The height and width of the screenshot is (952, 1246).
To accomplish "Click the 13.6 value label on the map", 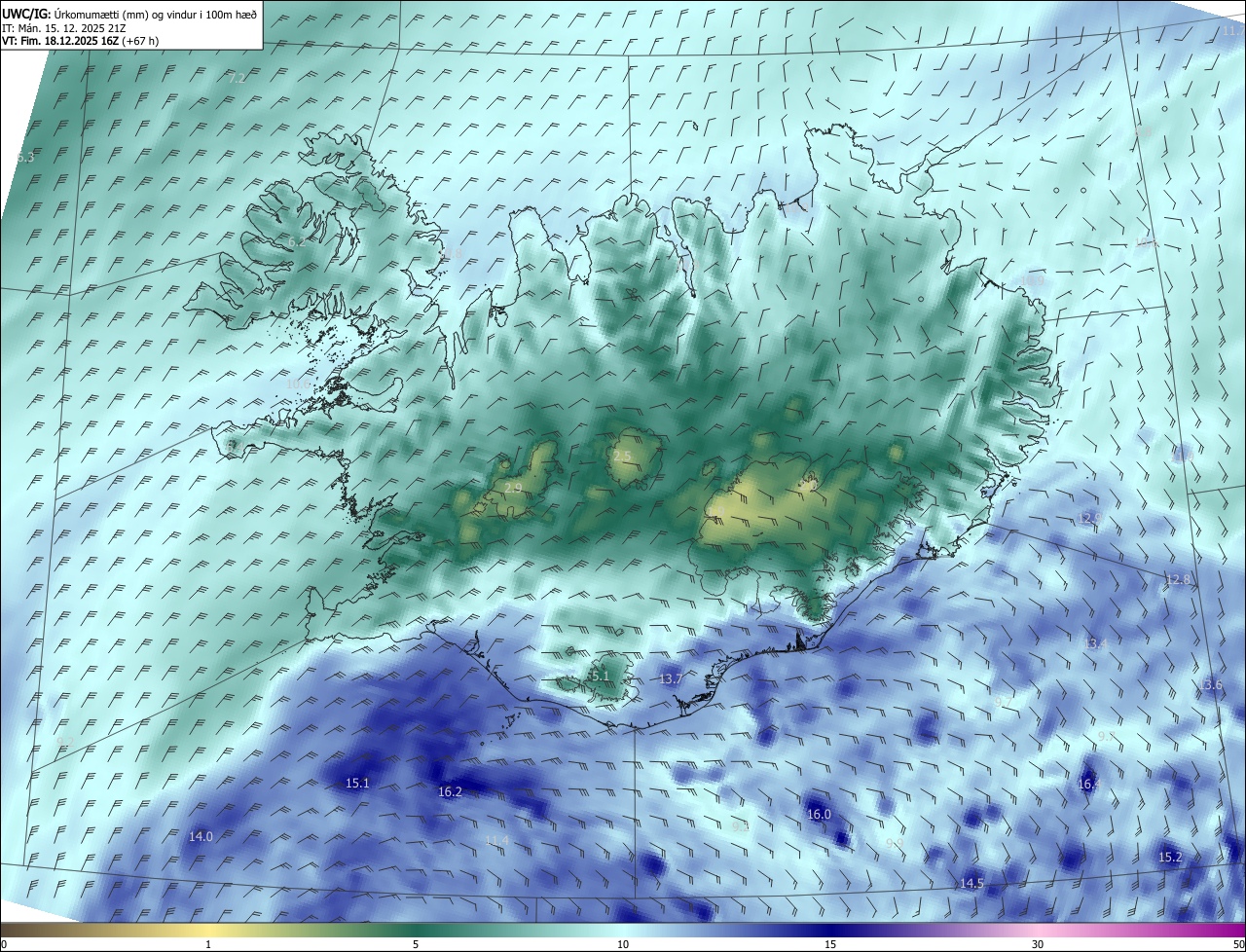I will (x=1210, y=684).
